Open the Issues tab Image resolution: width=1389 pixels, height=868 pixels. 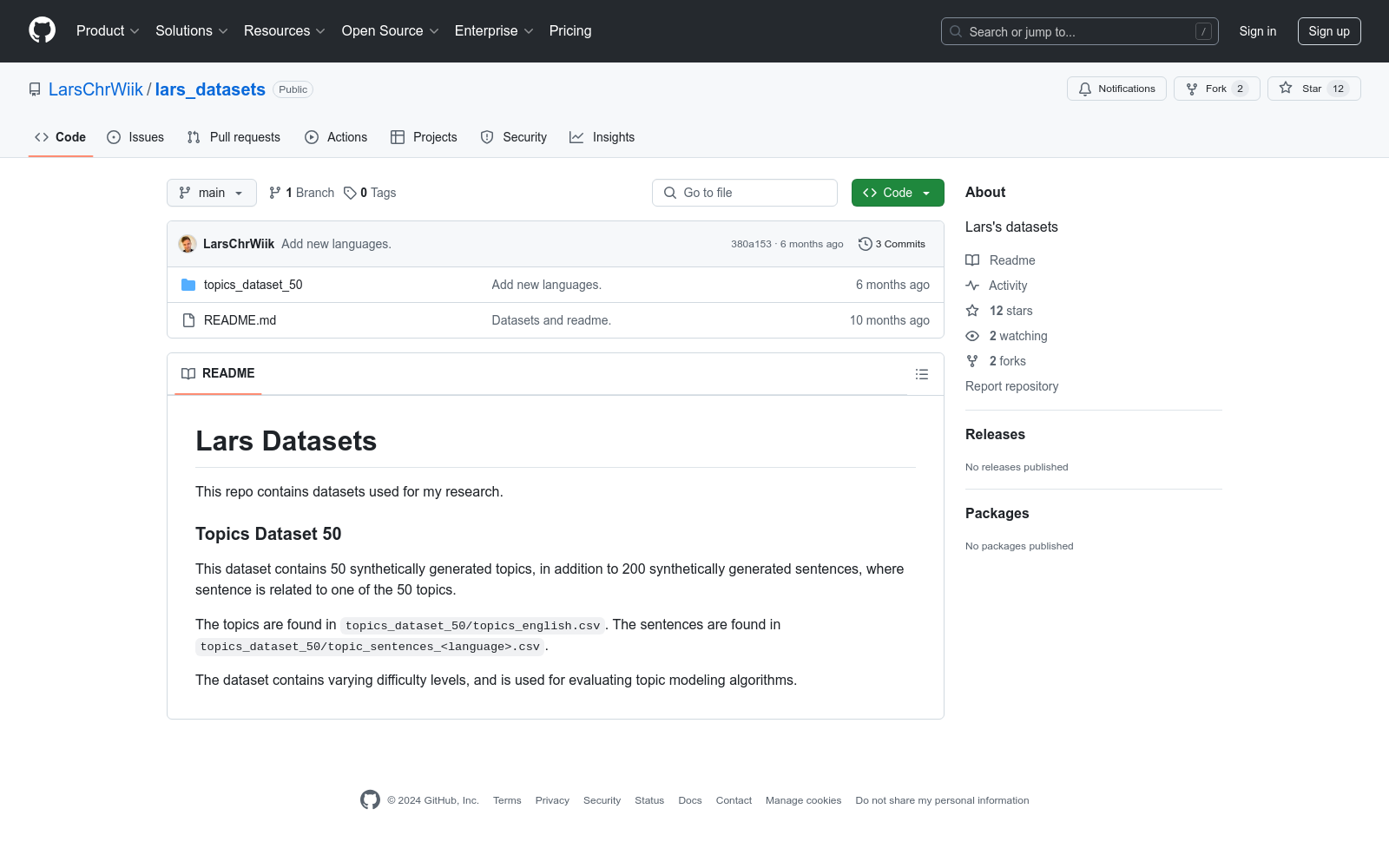point(135,137)
